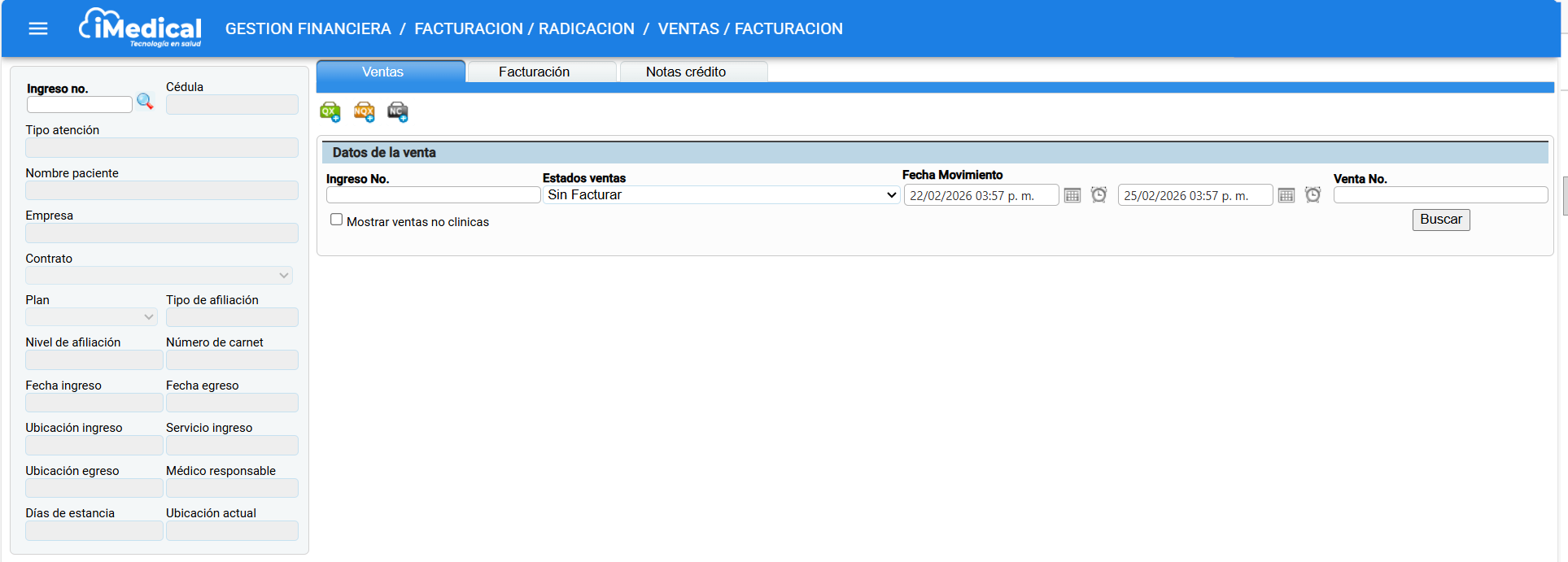Select the Ventas tab
Viewport: 1568px width, 562px height.
[382, 72]
